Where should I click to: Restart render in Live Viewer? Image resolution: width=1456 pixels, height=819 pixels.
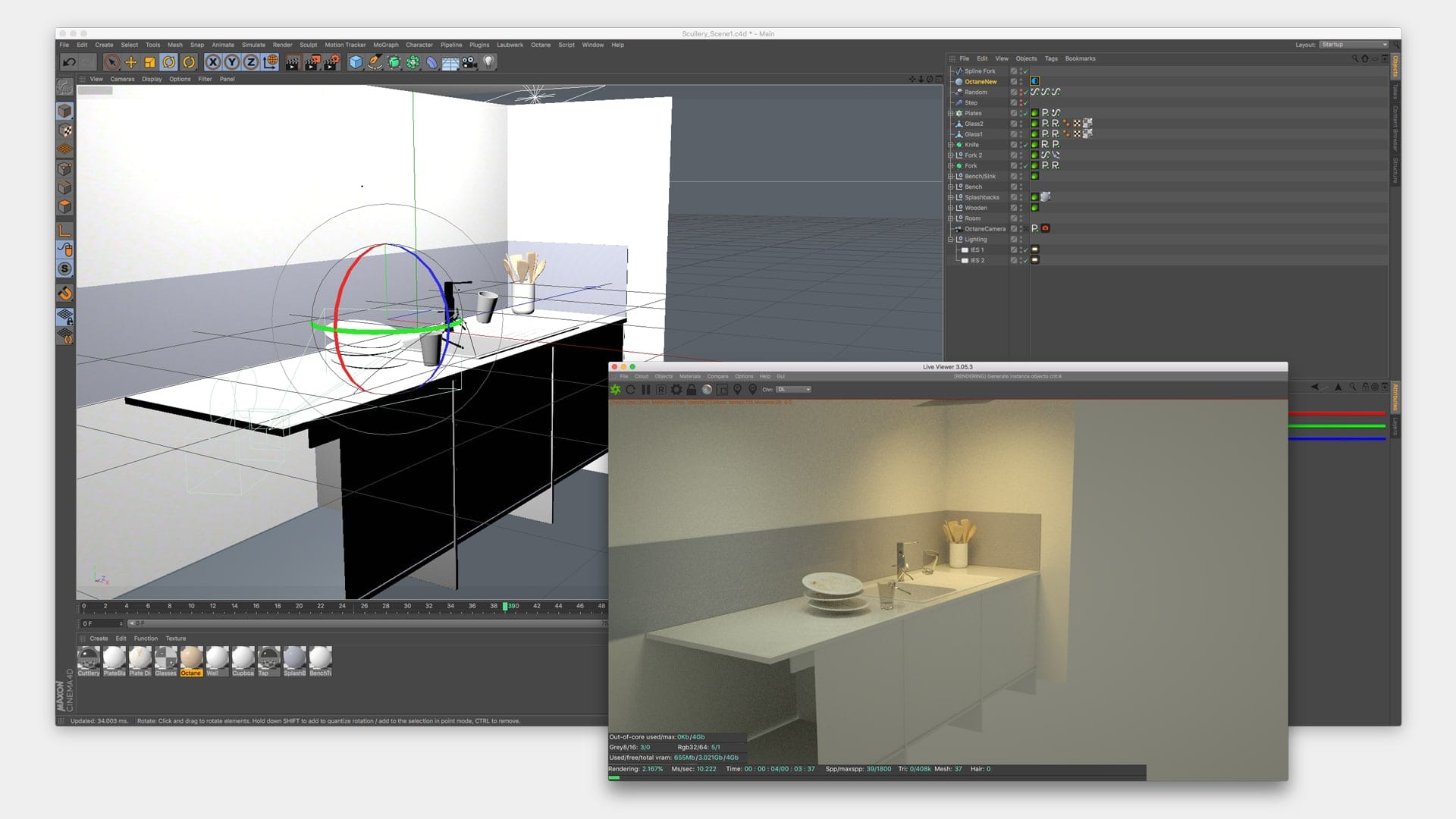click(x=630, y=390)
